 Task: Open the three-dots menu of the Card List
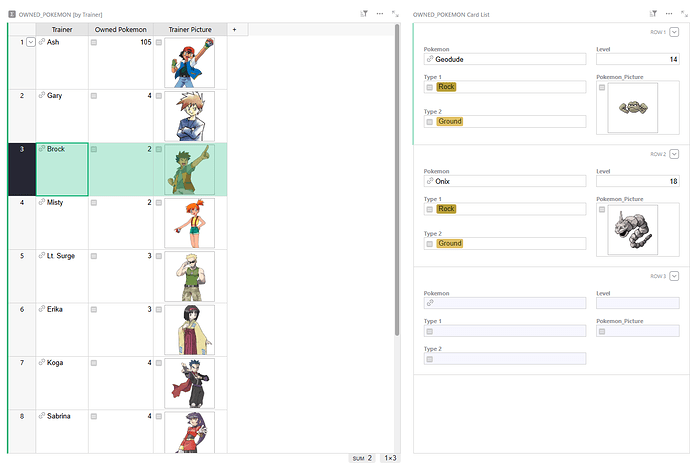pos(669,14)
